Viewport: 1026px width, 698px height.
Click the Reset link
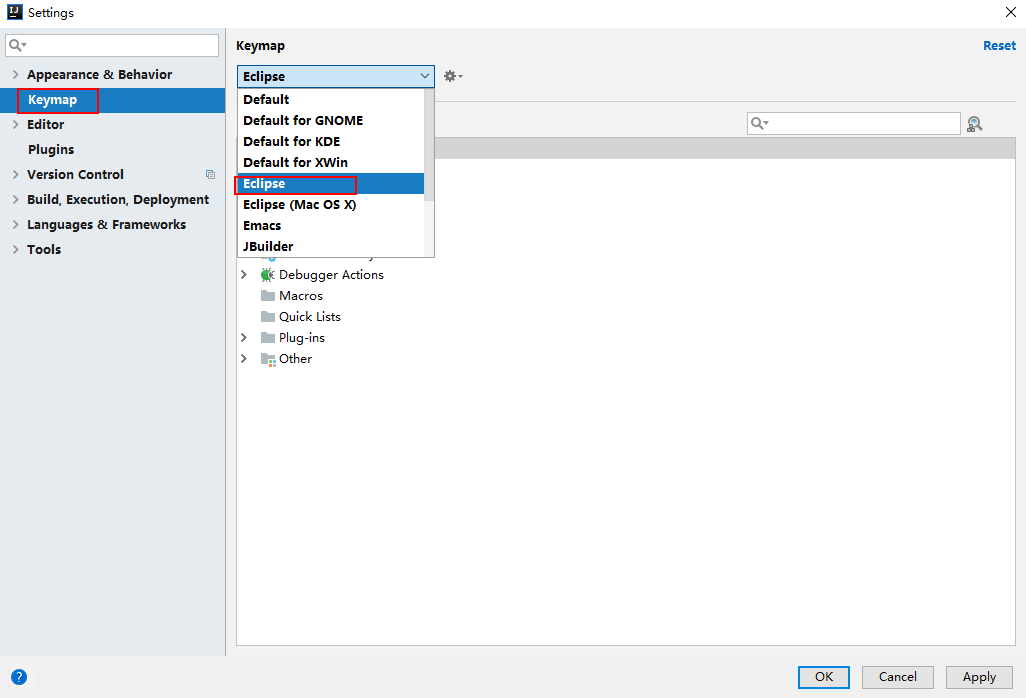pyautogui.click(x=999, y=46)
